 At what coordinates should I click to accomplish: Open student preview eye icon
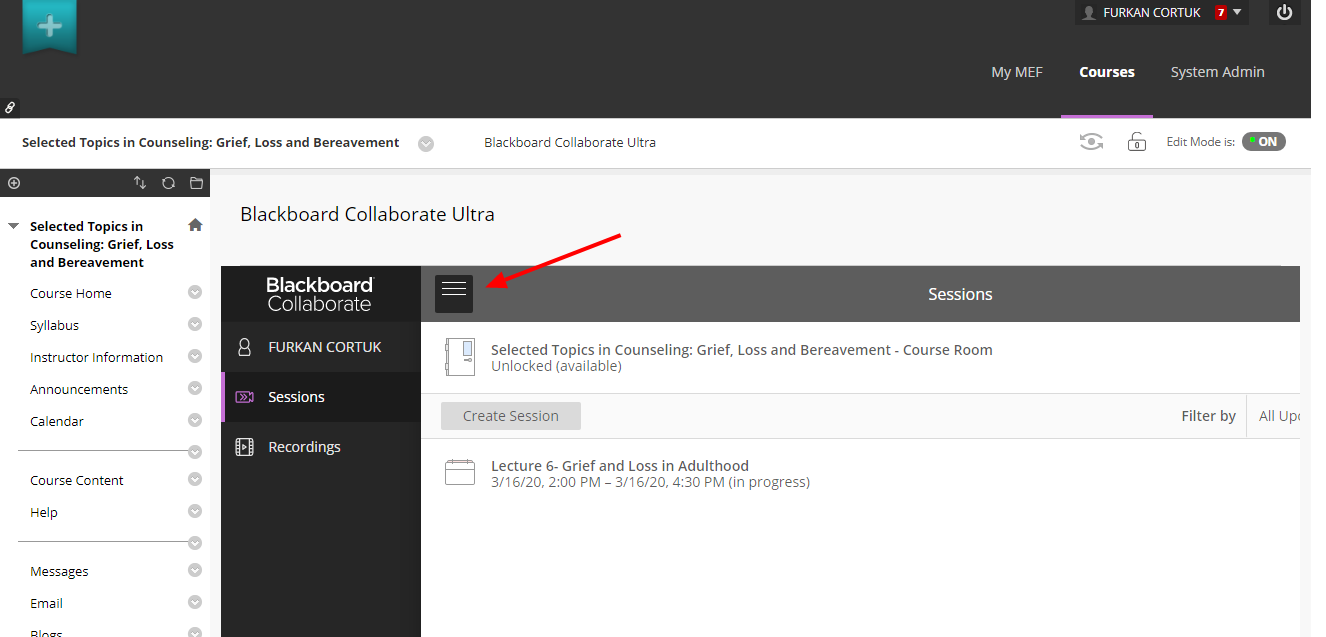1091,142
